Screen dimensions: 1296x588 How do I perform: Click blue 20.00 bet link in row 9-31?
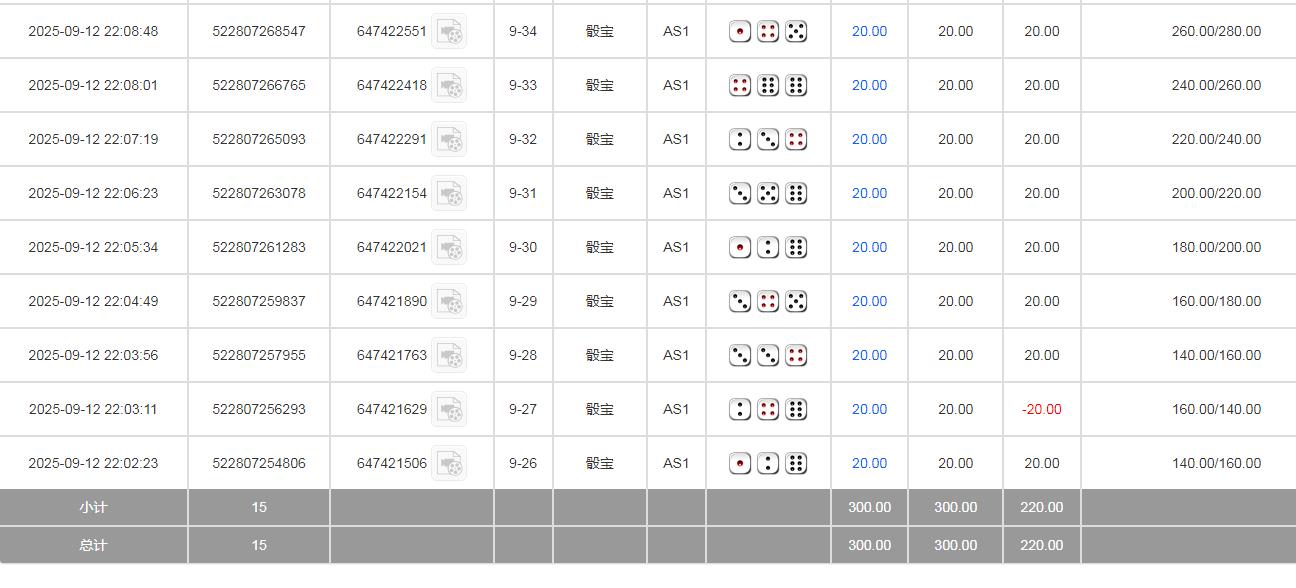click(869, 194)
